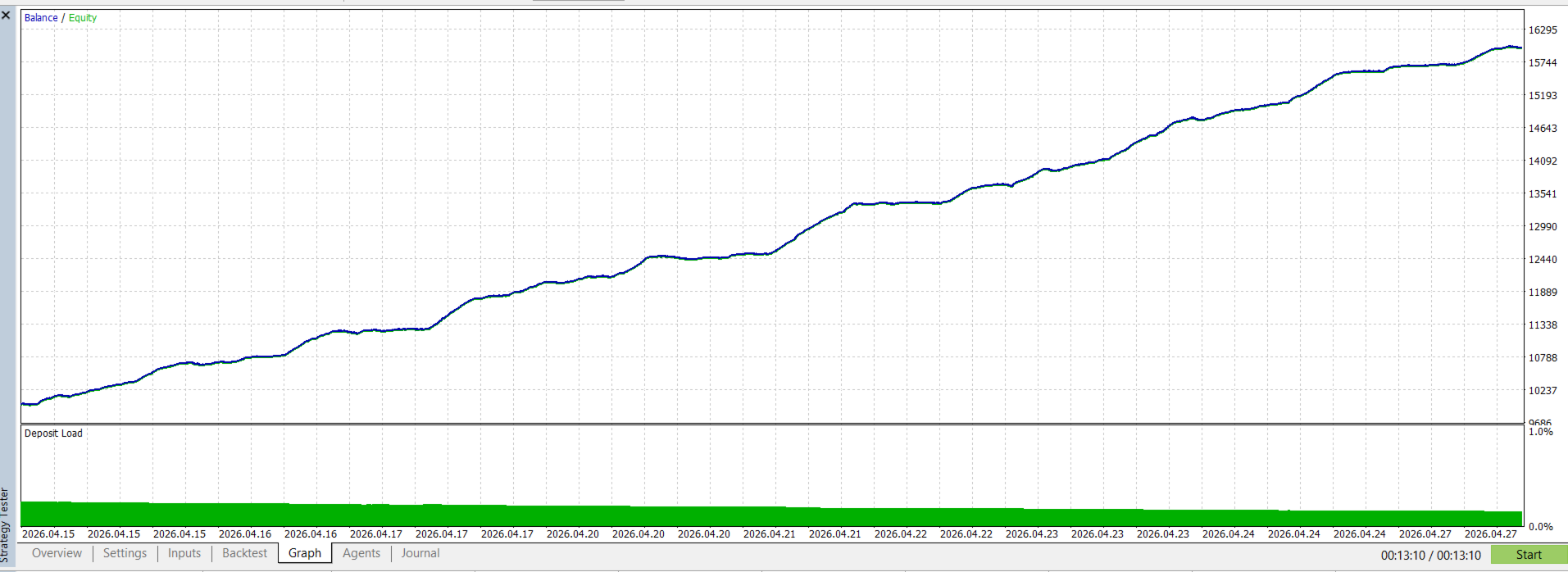Click the 15744 price axis value
The image size is (1568, 572).
tap(1543, 62)
